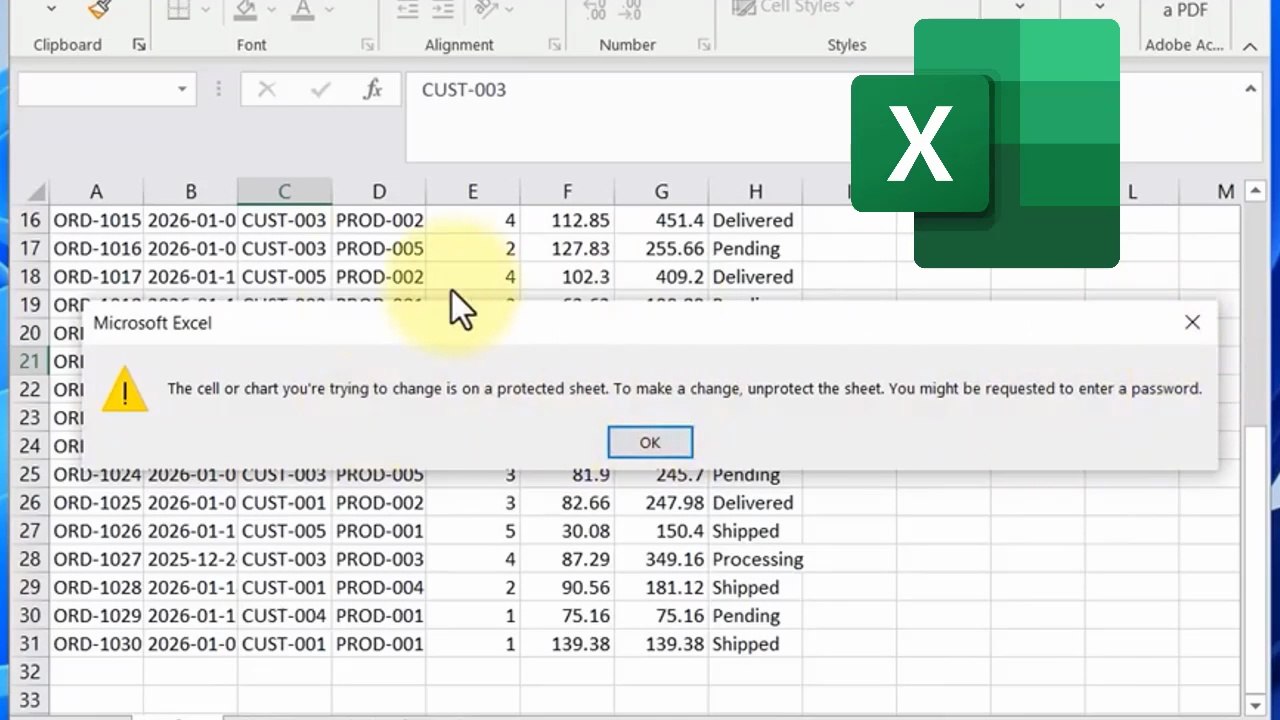Open the Font Color dropdown arrow
This screenshot has height=720, width=1280.
point(327,9)
